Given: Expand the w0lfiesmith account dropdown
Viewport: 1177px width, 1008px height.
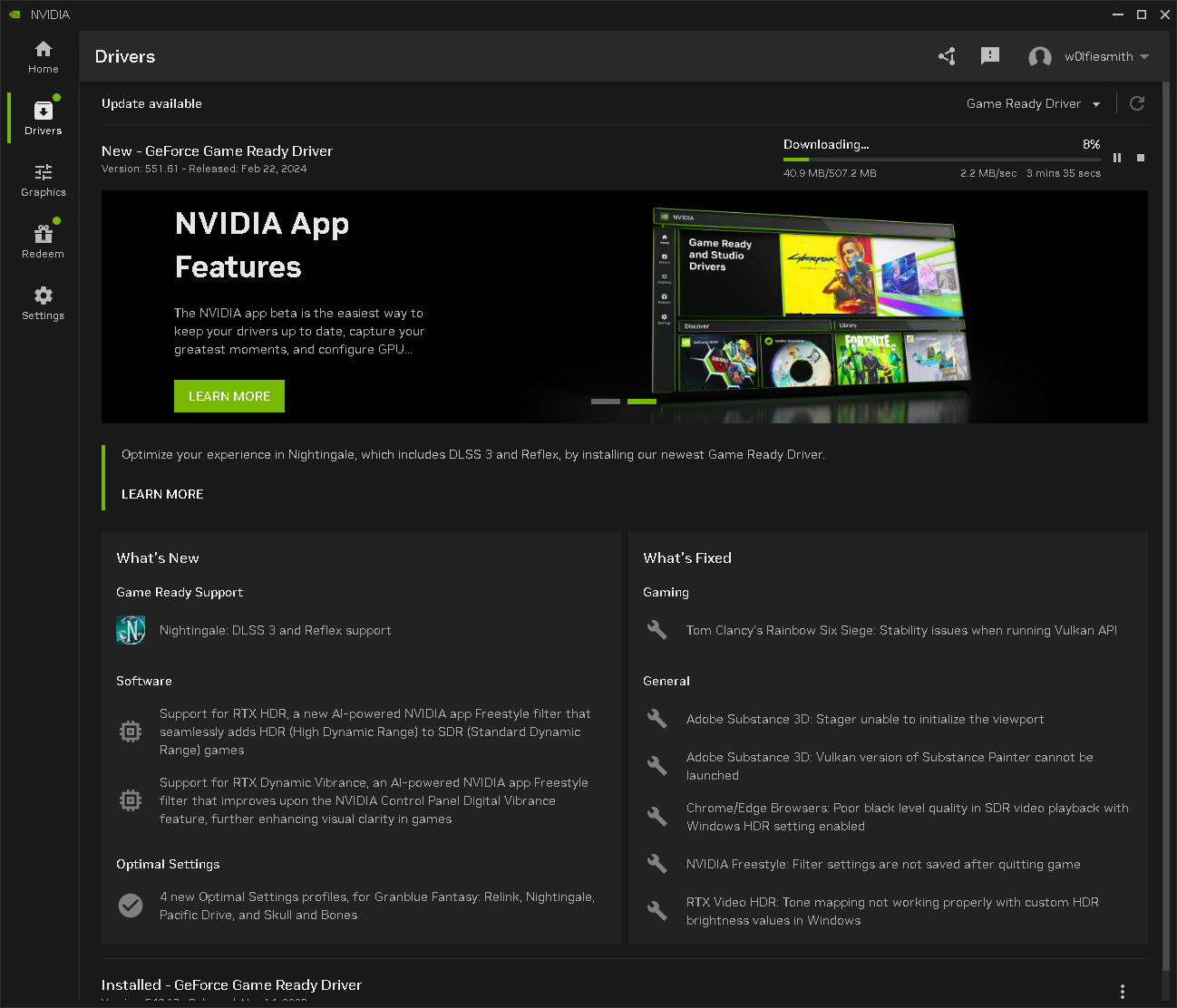Looking at the screenshot, I should coord(1143,56).
